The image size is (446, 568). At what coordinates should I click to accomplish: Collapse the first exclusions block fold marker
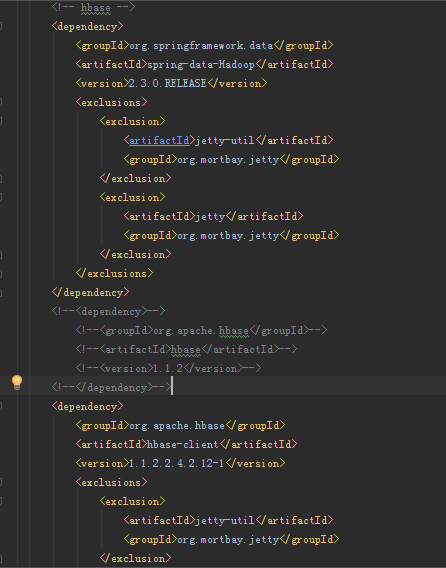1,102
